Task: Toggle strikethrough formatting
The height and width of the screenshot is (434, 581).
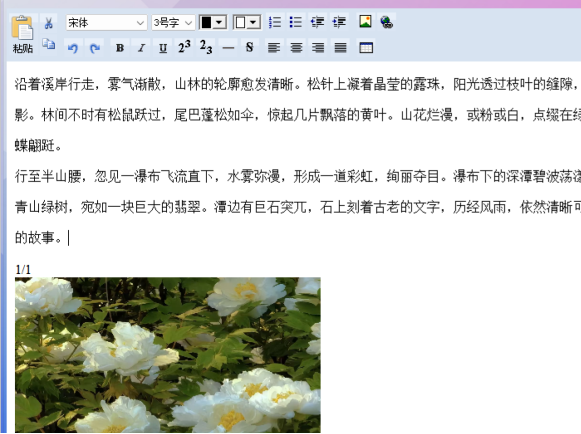Action: coord(249,47)
